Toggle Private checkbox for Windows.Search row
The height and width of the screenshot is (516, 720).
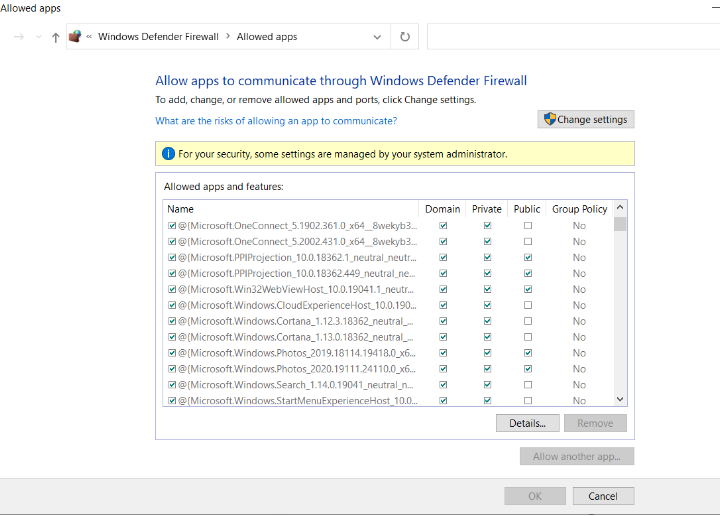tap(487, 385)
